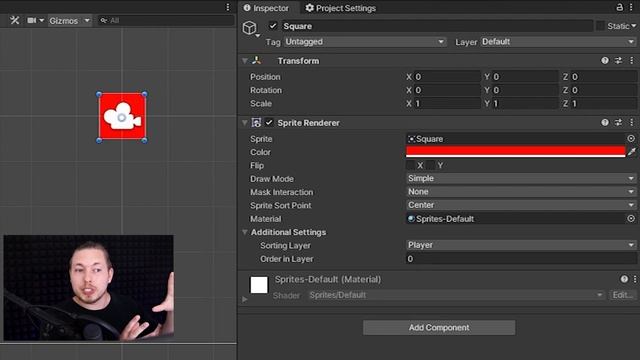Click the camera gizmo icon on the square
The width and height of the screenshot is (640, 360).
click(x=122, y=117)
